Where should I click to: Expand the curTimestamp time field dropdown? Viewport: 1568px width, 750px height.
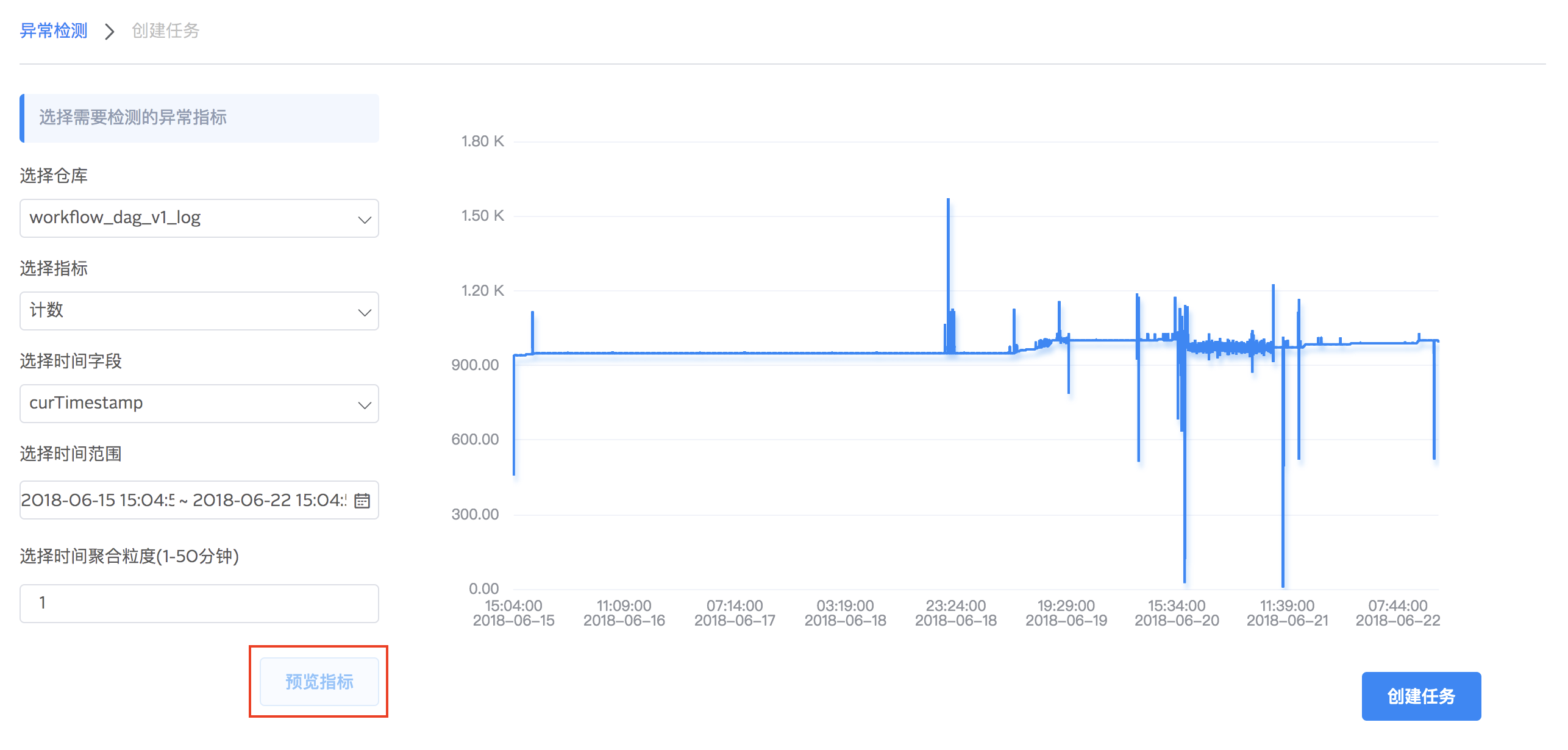(x=183, y=404)
